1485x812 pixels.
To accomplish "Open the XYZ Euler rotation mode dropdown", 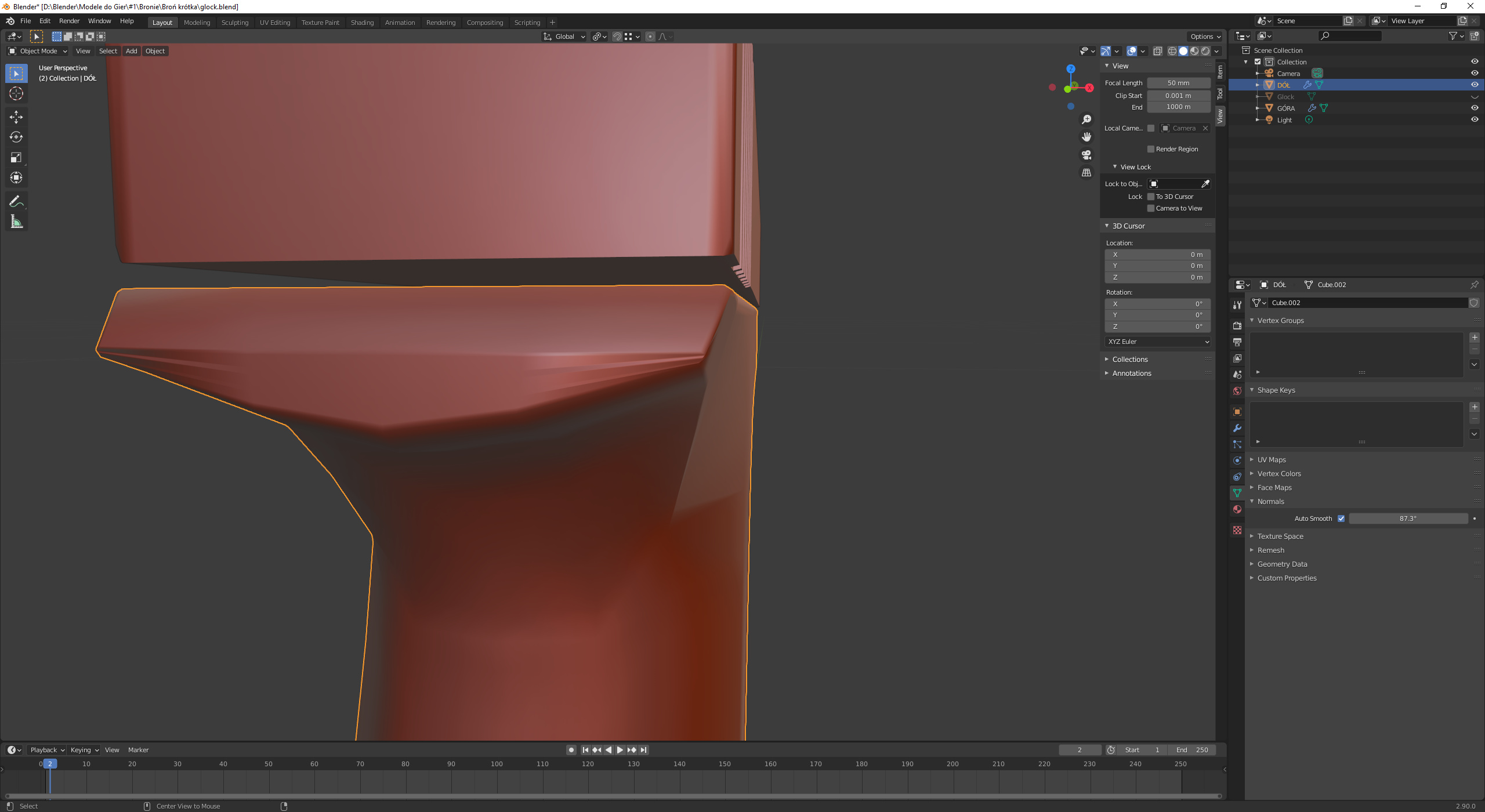I will (1158, 342).
